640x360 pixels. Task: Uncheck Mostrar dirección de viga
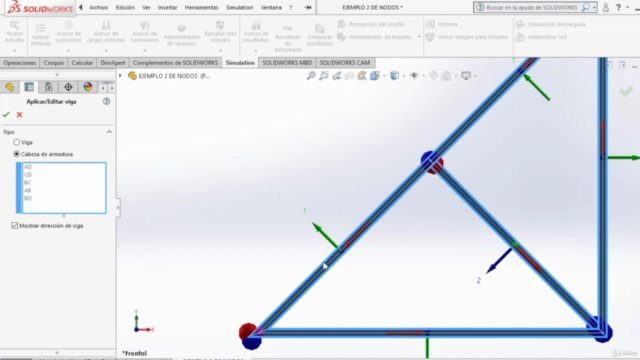click(15, 225)
